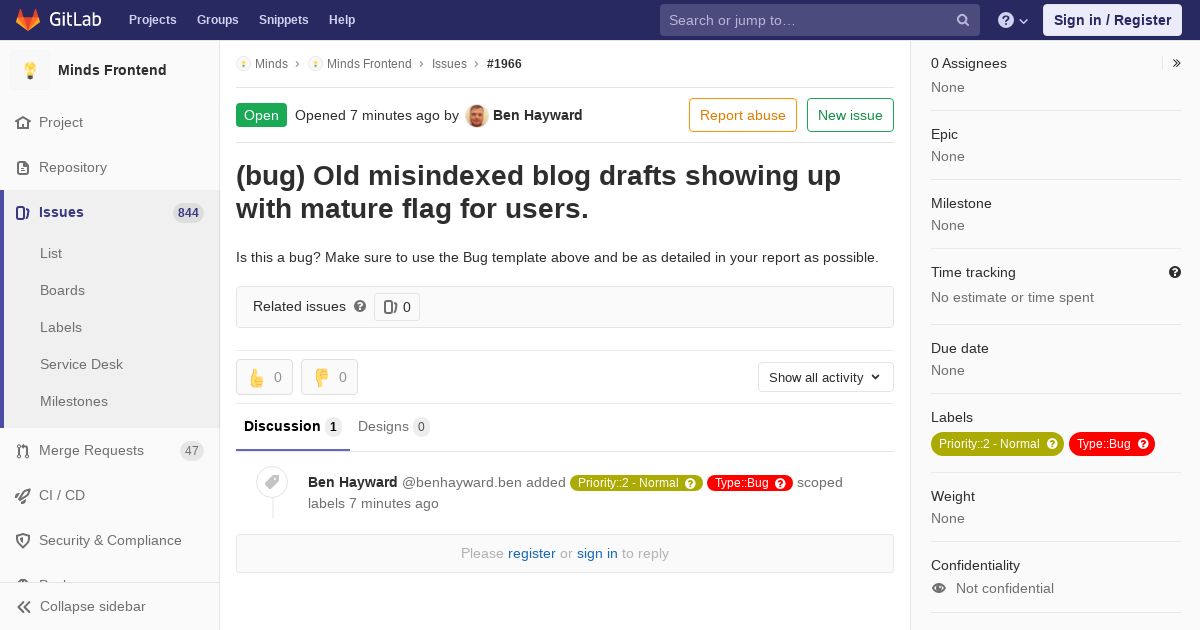This screenshot has width=1200, height=630.
Task: Click the green Open status badge
Action: [261, 115]
